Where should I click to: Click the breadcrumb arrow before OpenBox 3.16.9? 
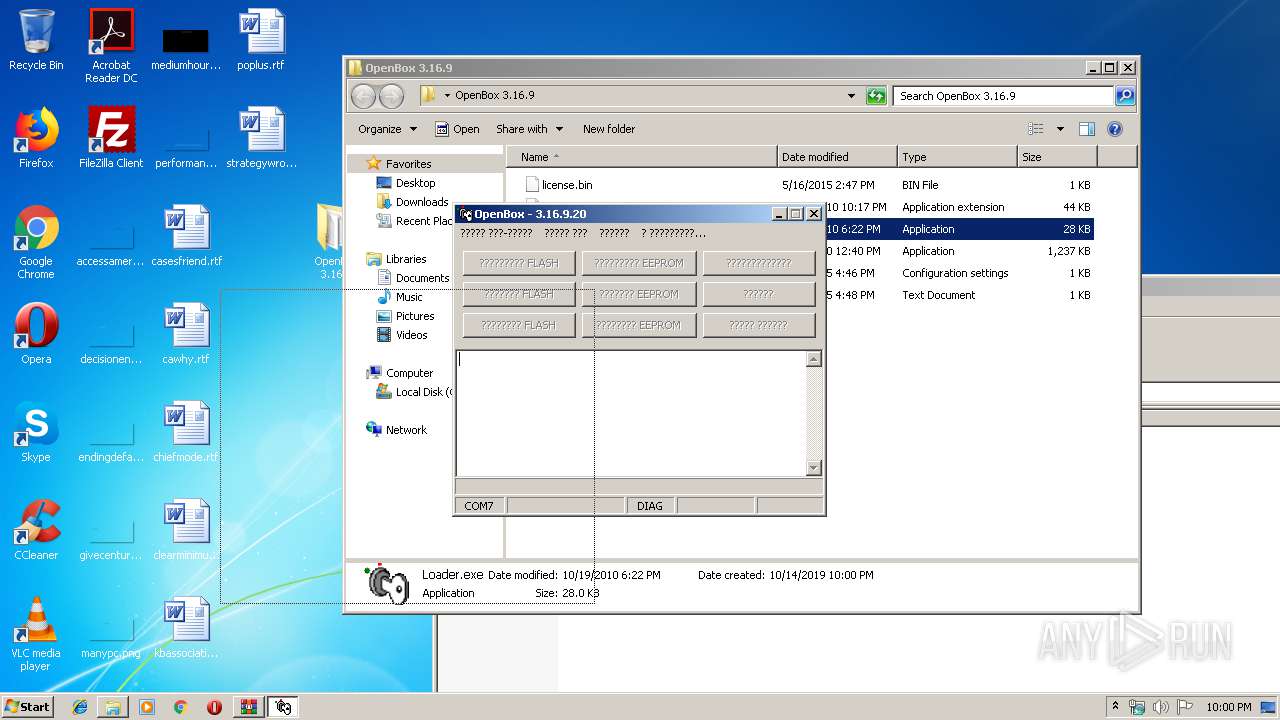click(x=448, y=96)
